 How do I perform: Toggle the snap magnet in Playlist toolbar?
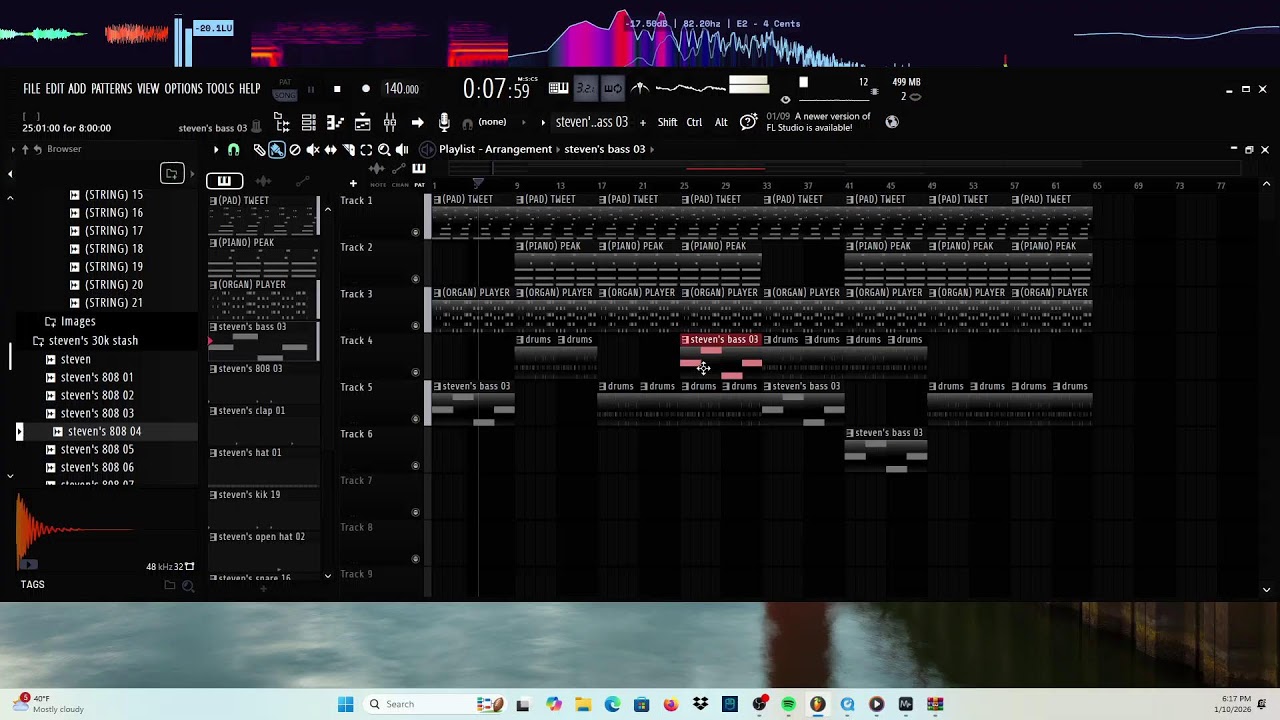click(233, 149)
